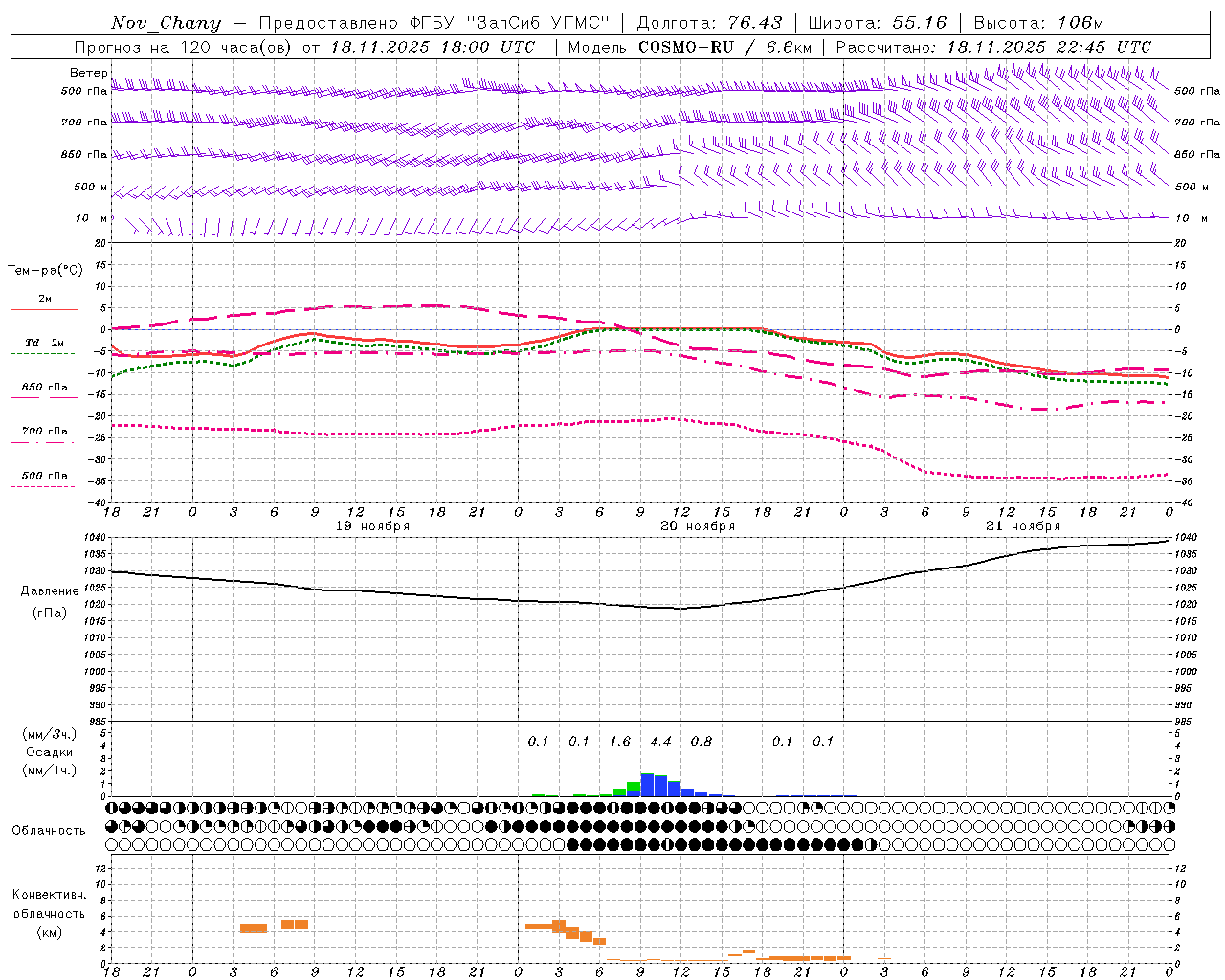This screenshot has height=980, width=1225.
Task: Select the elevation text Высота: 106м
Action: (1038, 23)
